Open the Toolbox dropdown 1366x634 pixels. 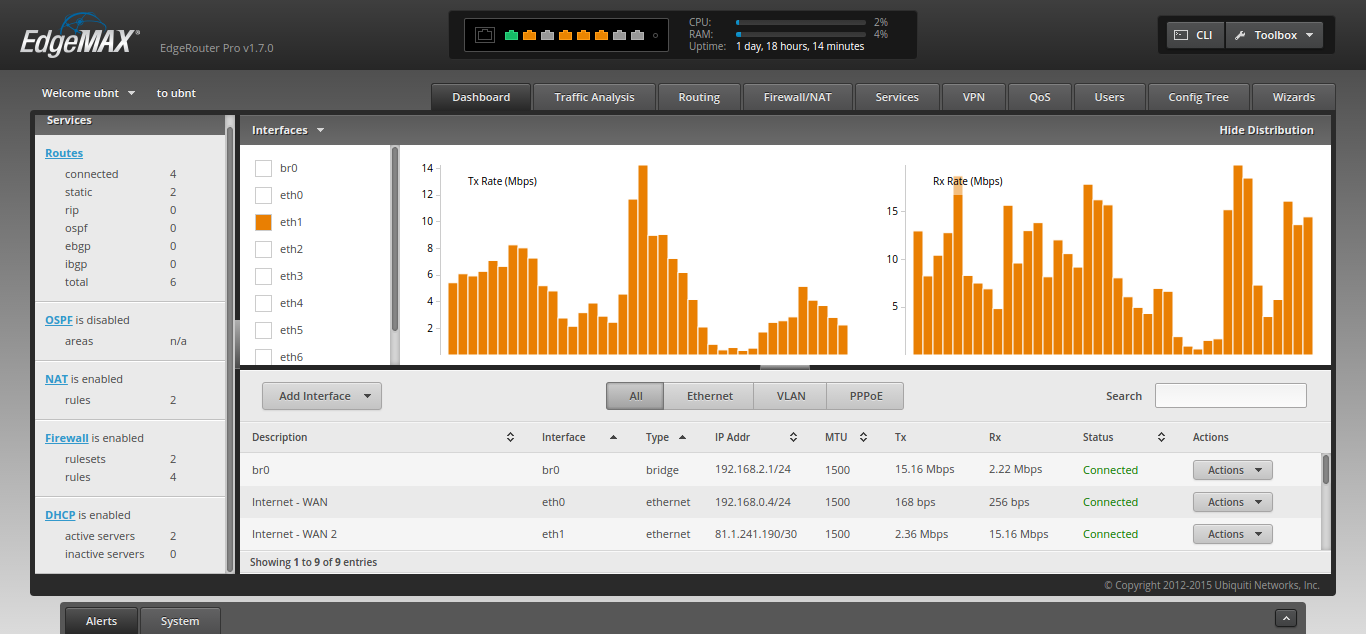[x=1274, y=35]
